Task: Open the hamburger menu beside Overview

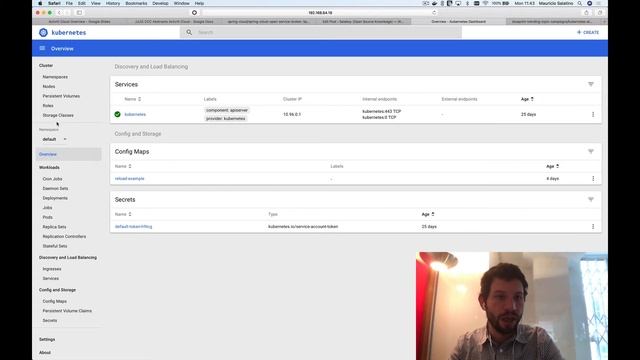Action: click(42, 48)
